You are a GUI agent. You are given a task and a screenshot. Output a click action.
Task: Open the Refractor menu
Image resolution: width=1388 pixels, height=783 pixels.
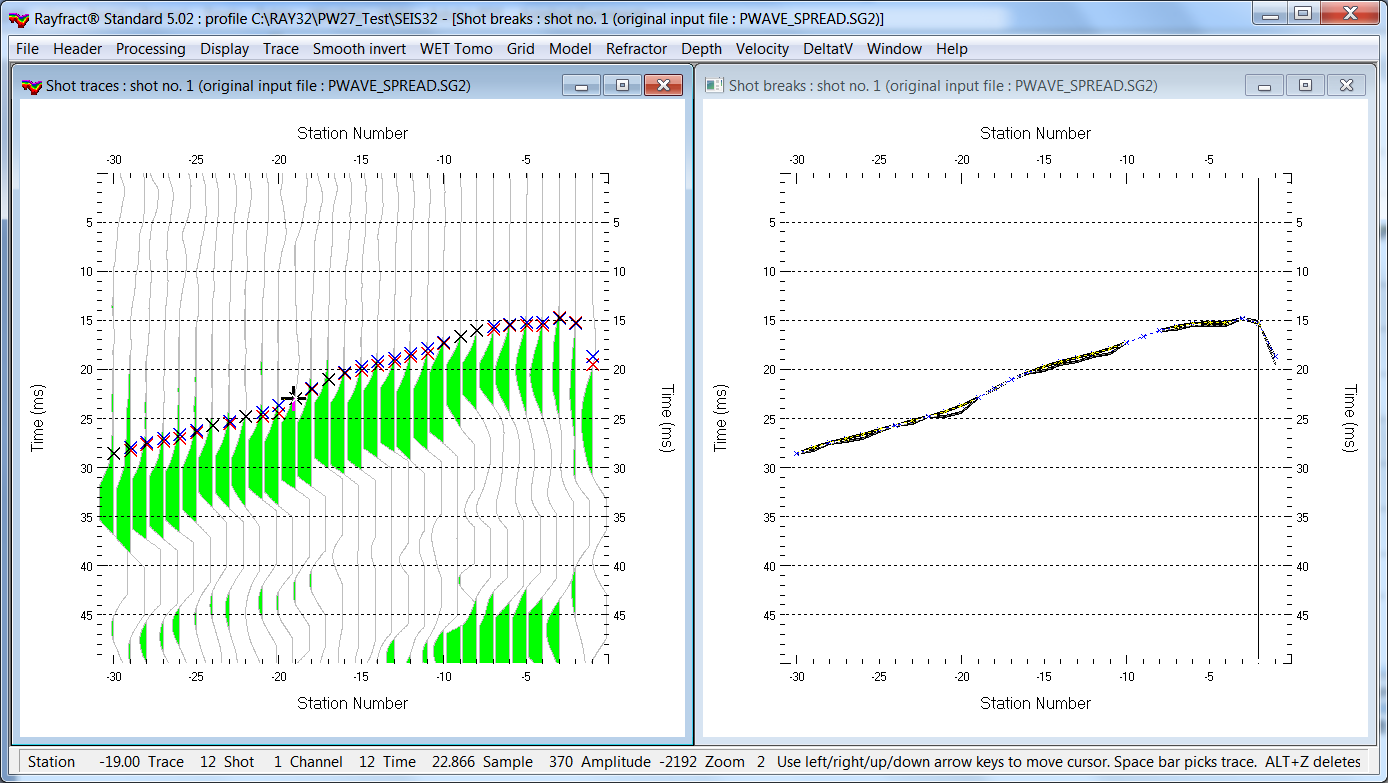tap(636, 49)
